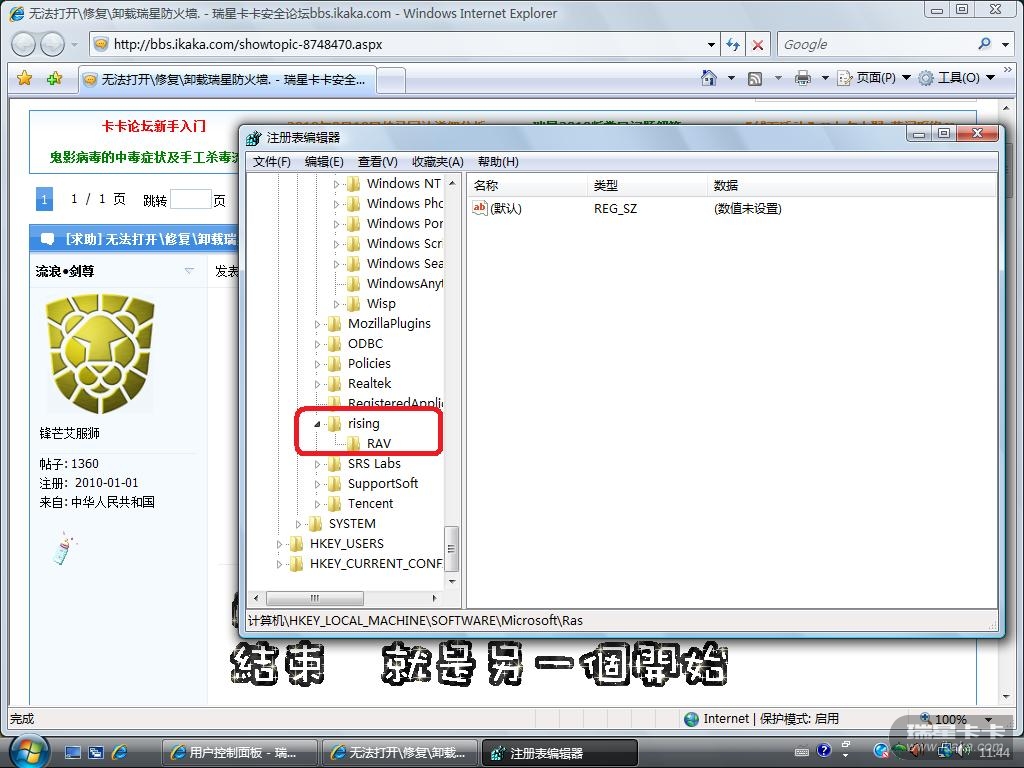
Task: Click the red stop loading icon
Action: click(x=758, y=44)
